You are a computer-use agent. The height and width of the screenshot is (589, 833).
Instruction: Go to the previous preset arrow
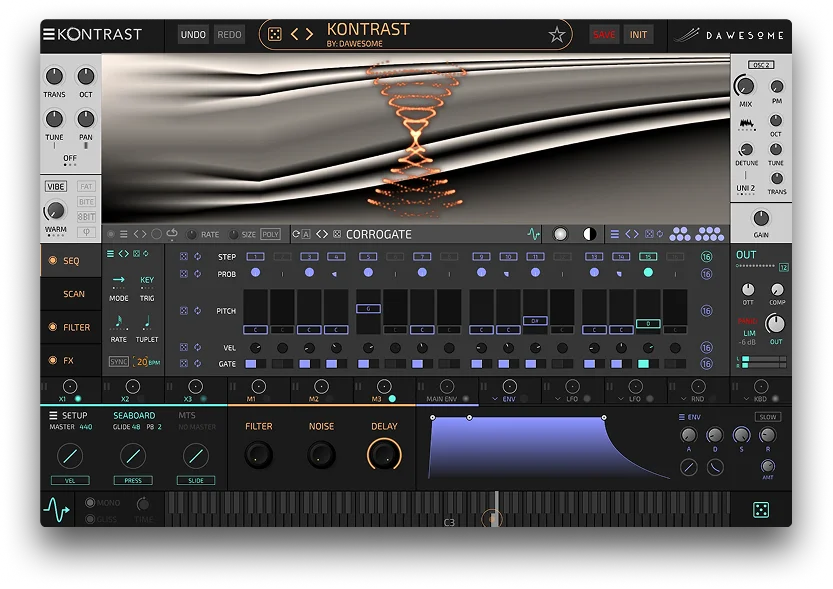294,35
